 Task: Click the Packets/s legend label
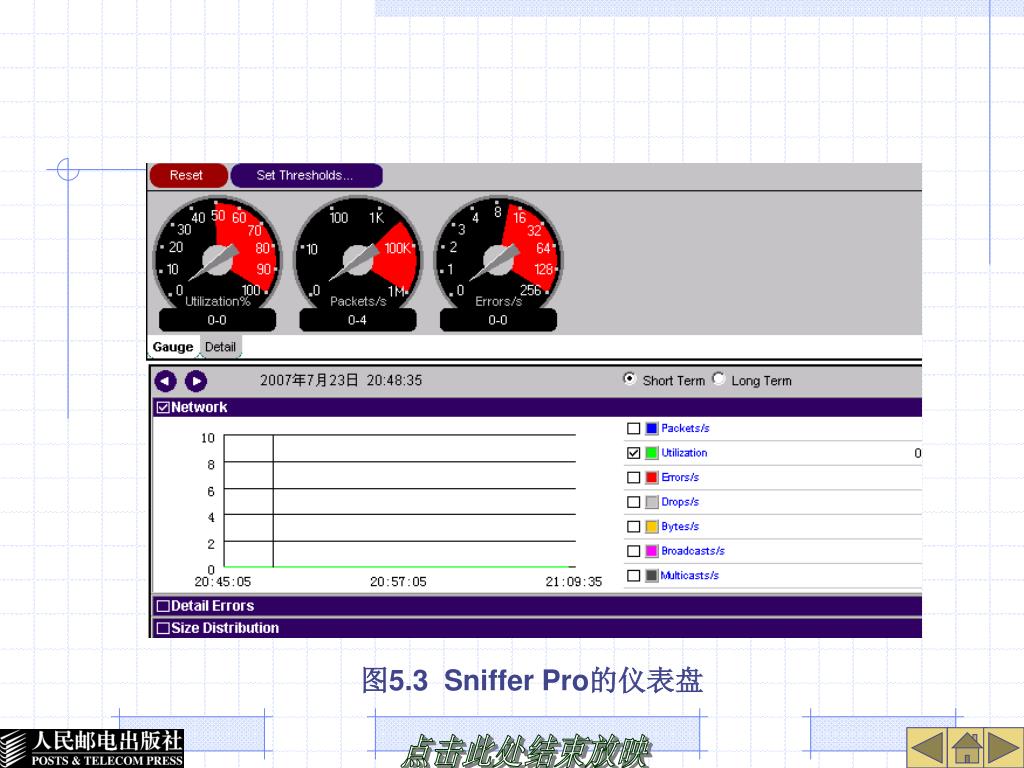click(685, 428)
